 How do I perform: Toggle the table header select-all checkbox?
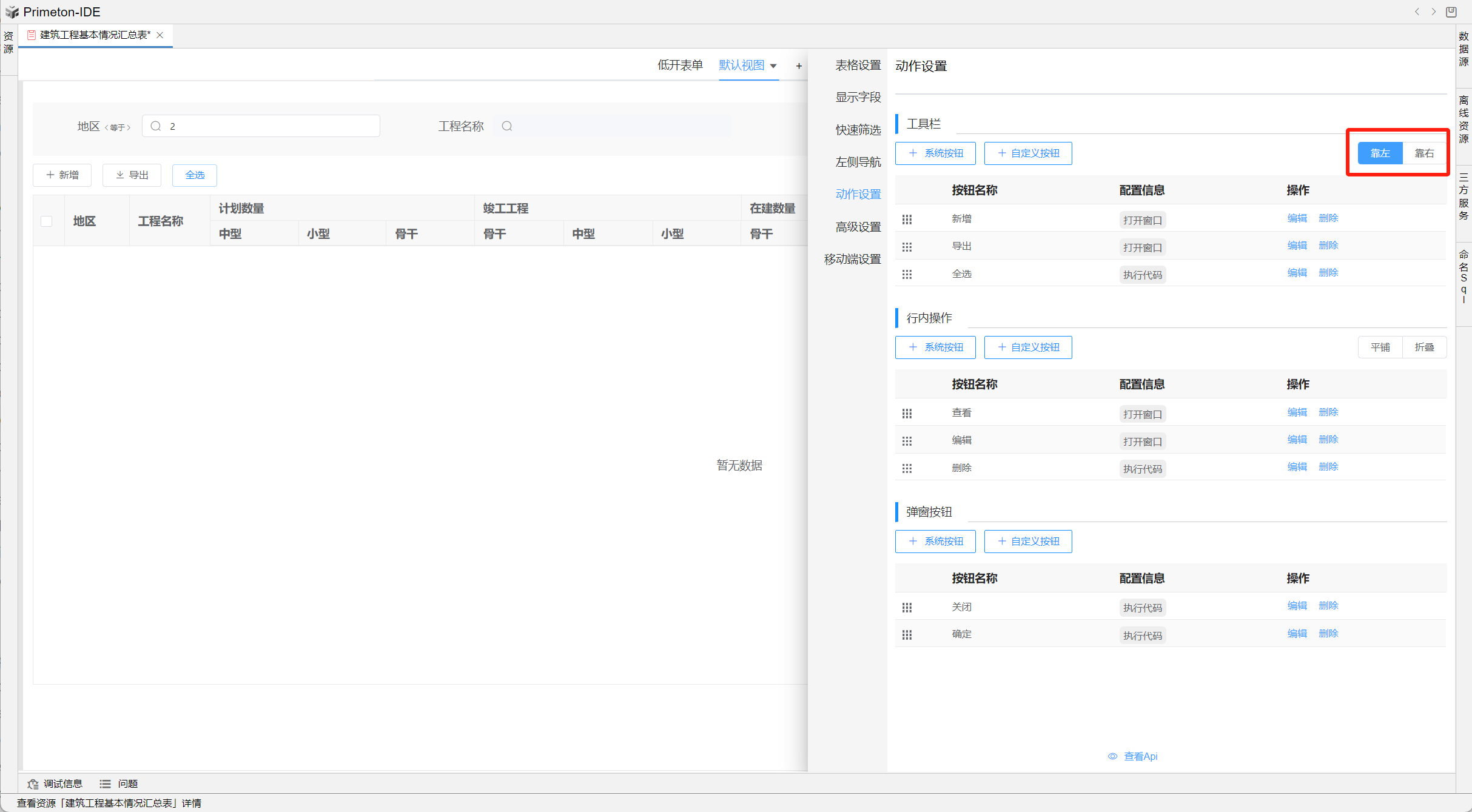tap(47, 221)
